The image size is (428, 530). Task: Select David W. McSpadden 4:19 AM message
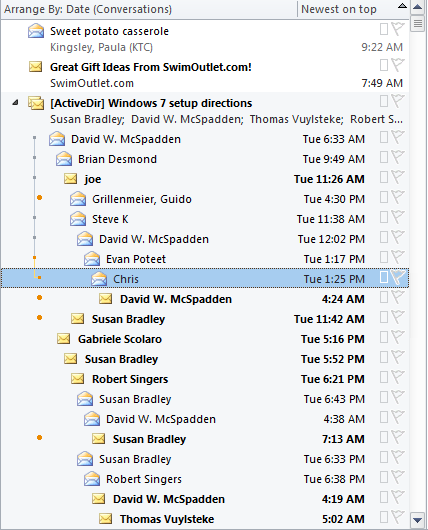[x=205, y=498]
